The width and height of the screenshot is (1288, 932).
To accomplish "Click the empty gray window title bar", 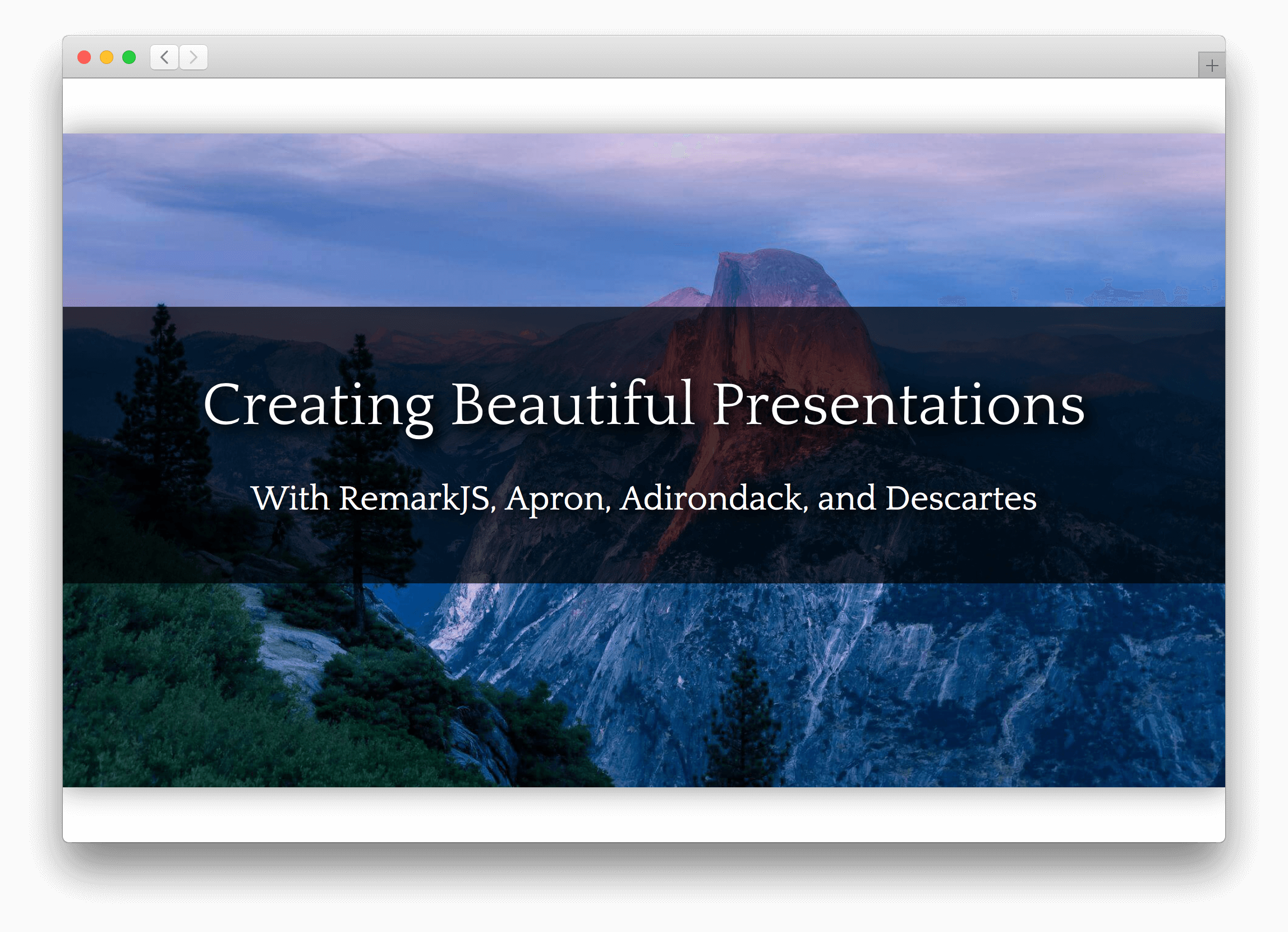I will [x=682, y=57].
